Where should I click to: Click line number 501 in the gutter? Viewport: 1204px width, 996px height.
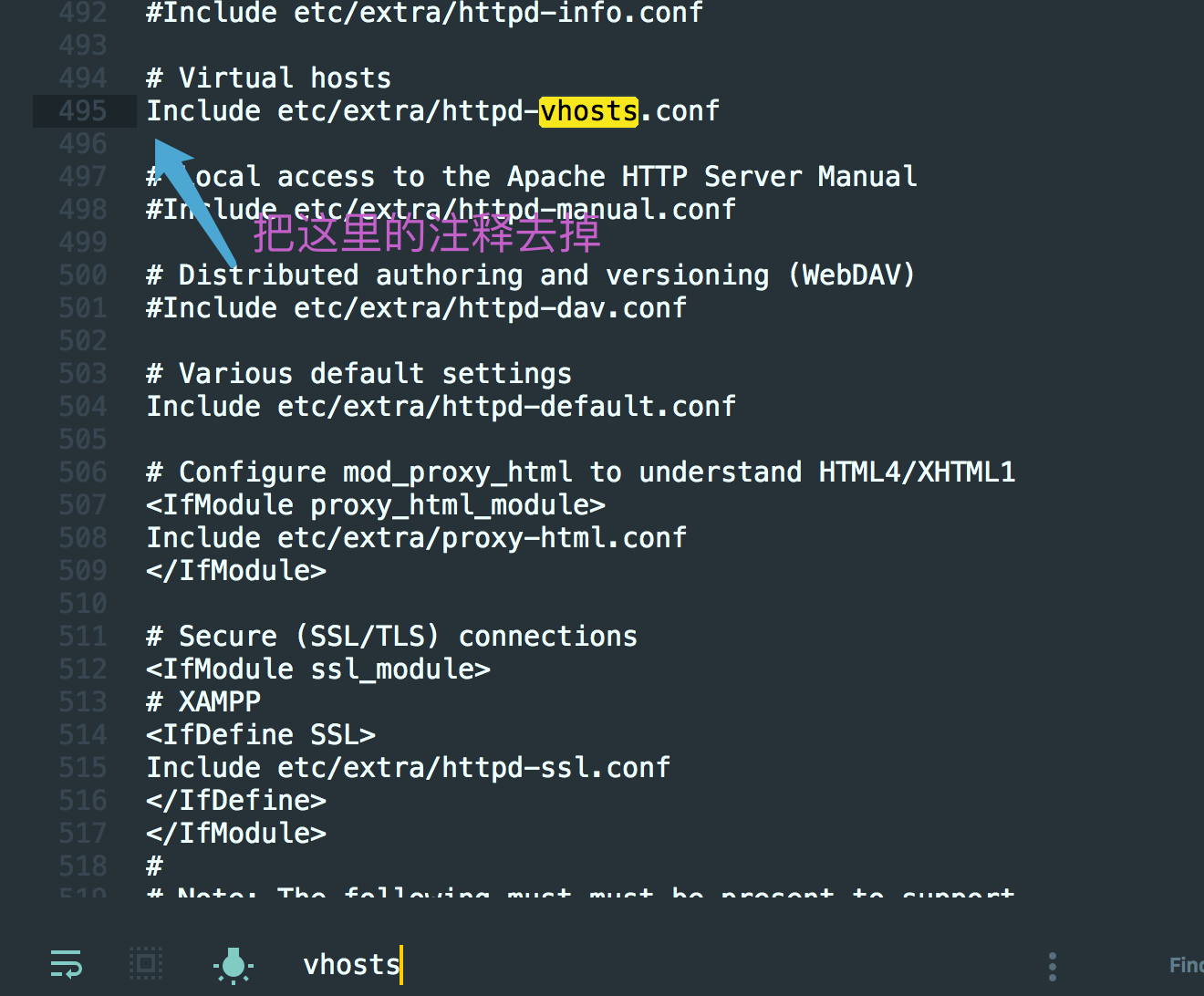click(83, 308)
